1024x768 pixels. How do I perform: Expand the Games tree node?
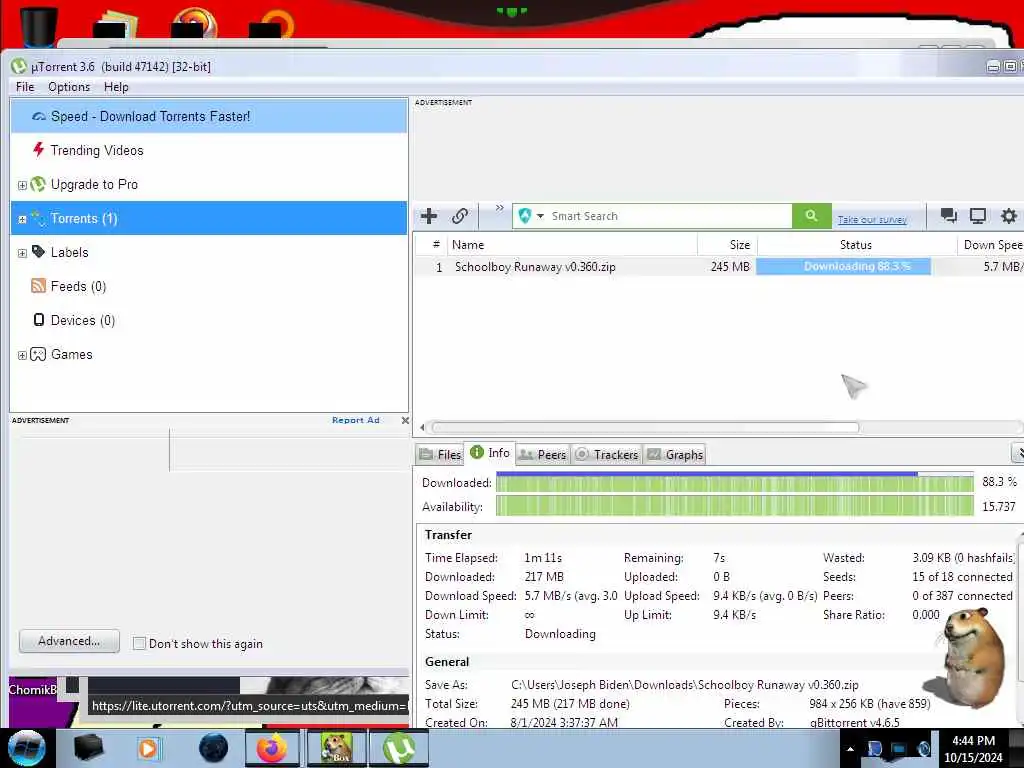(x=22, y=355)
